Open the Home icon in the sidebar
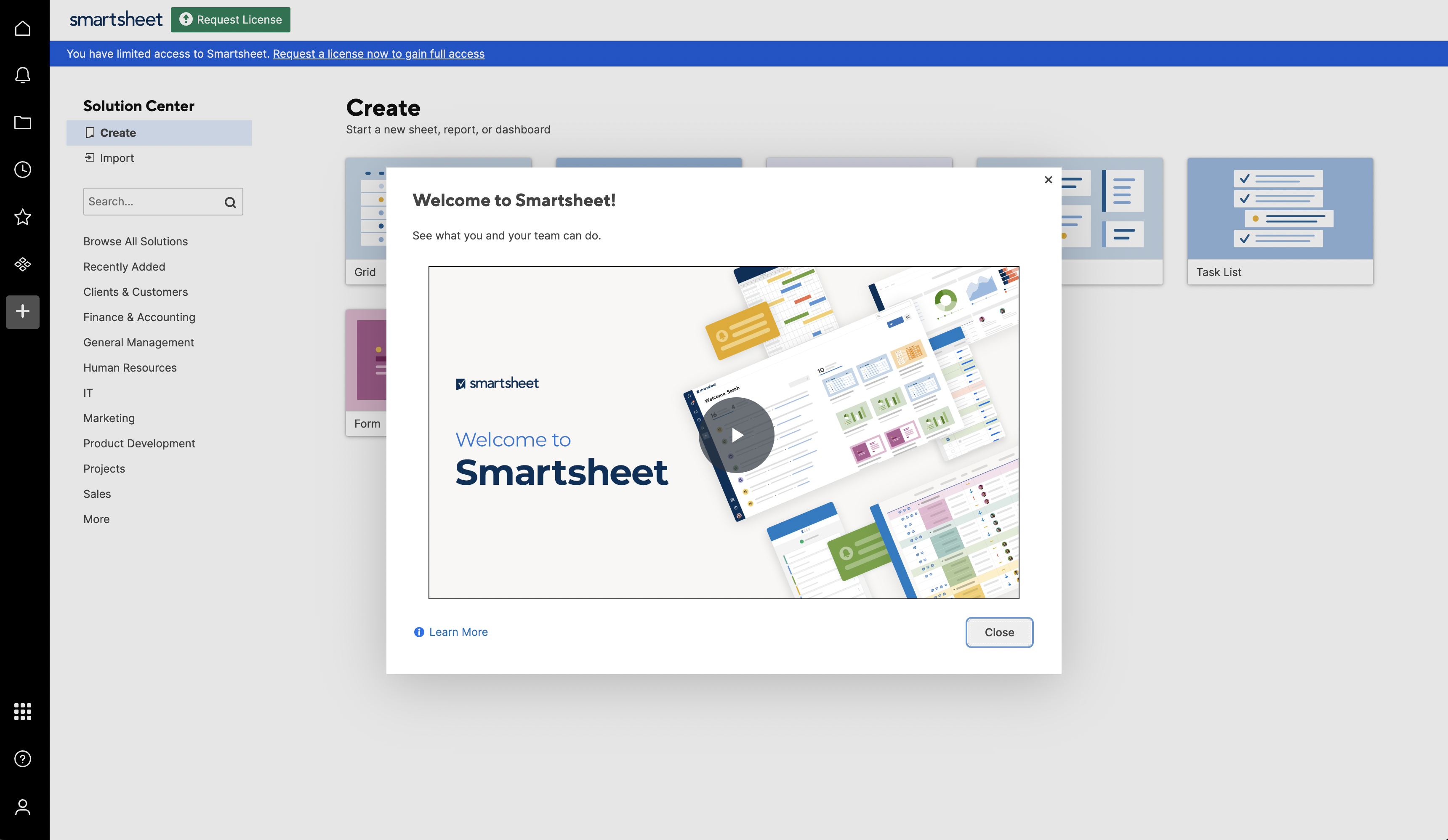The image size is (1448, 840). (x=22, y=28)
